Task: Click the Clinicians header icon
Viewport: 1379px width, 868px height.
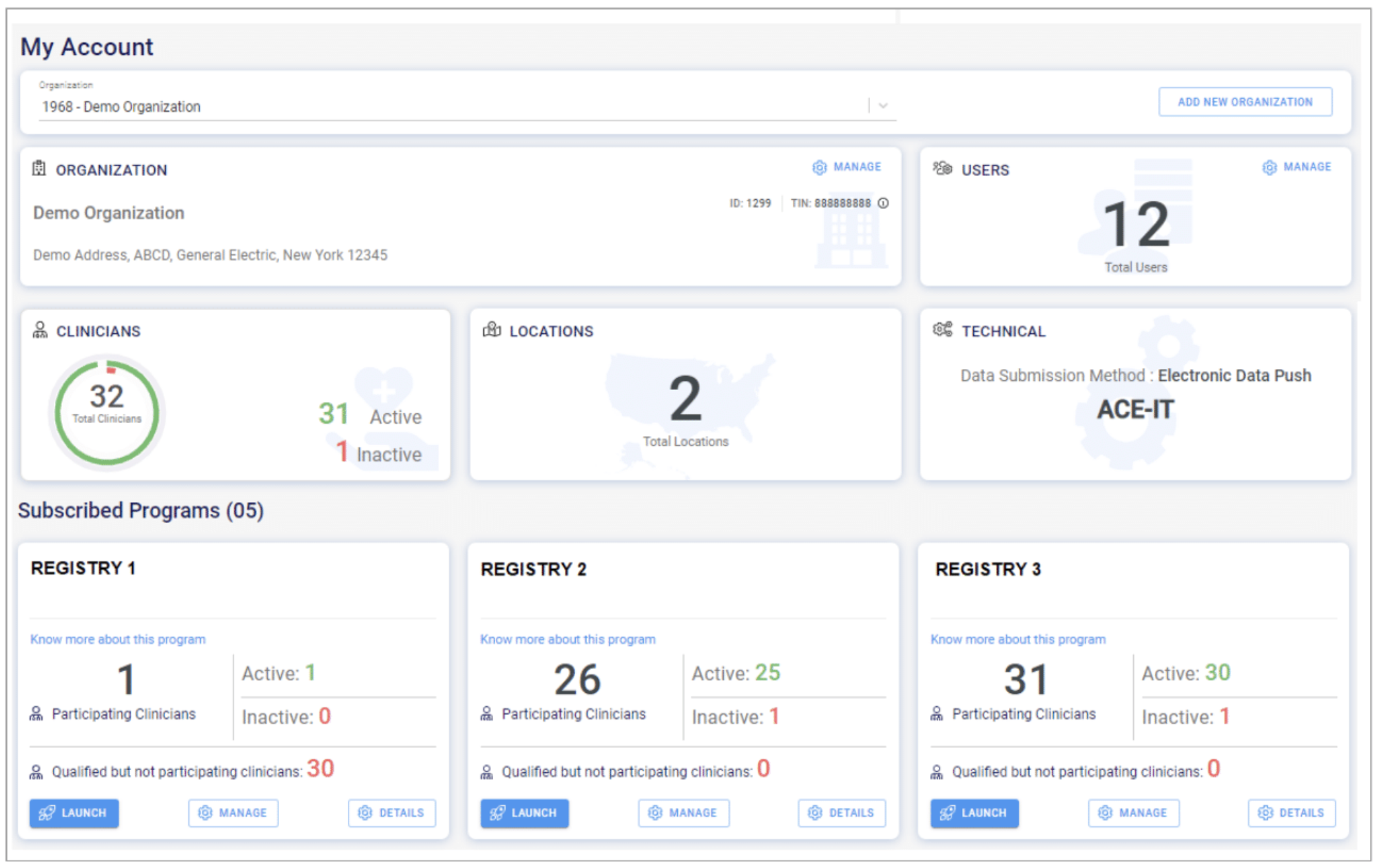Action: point(40,331)
